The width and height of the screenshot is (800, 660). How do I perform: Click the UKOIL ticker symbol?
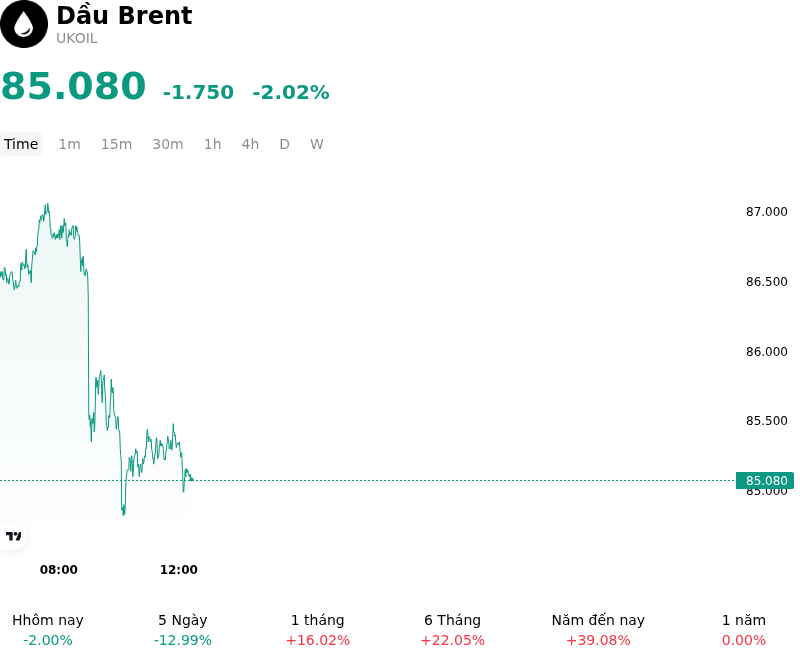click(77, 38)
